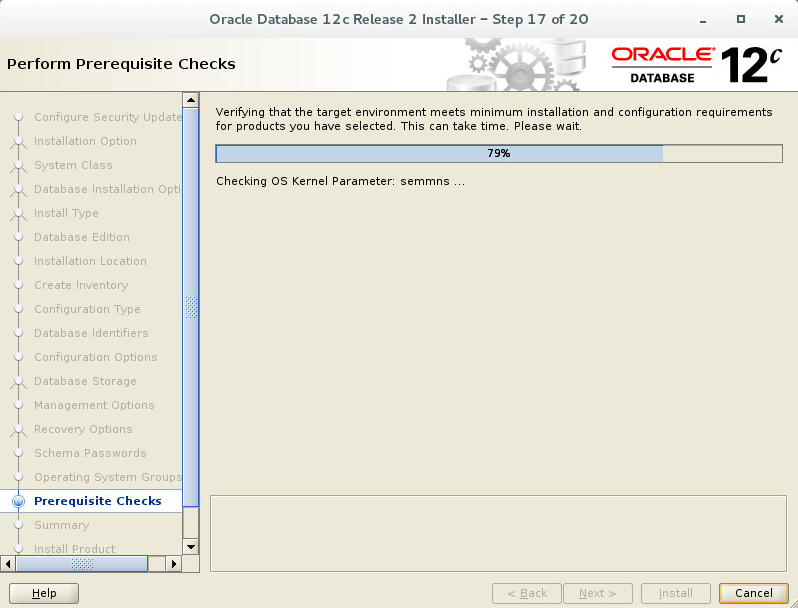Viewport: 798px width, 608px height.
Task: Click the Recovery Options step node icon
Action: [x=18, y=429]
